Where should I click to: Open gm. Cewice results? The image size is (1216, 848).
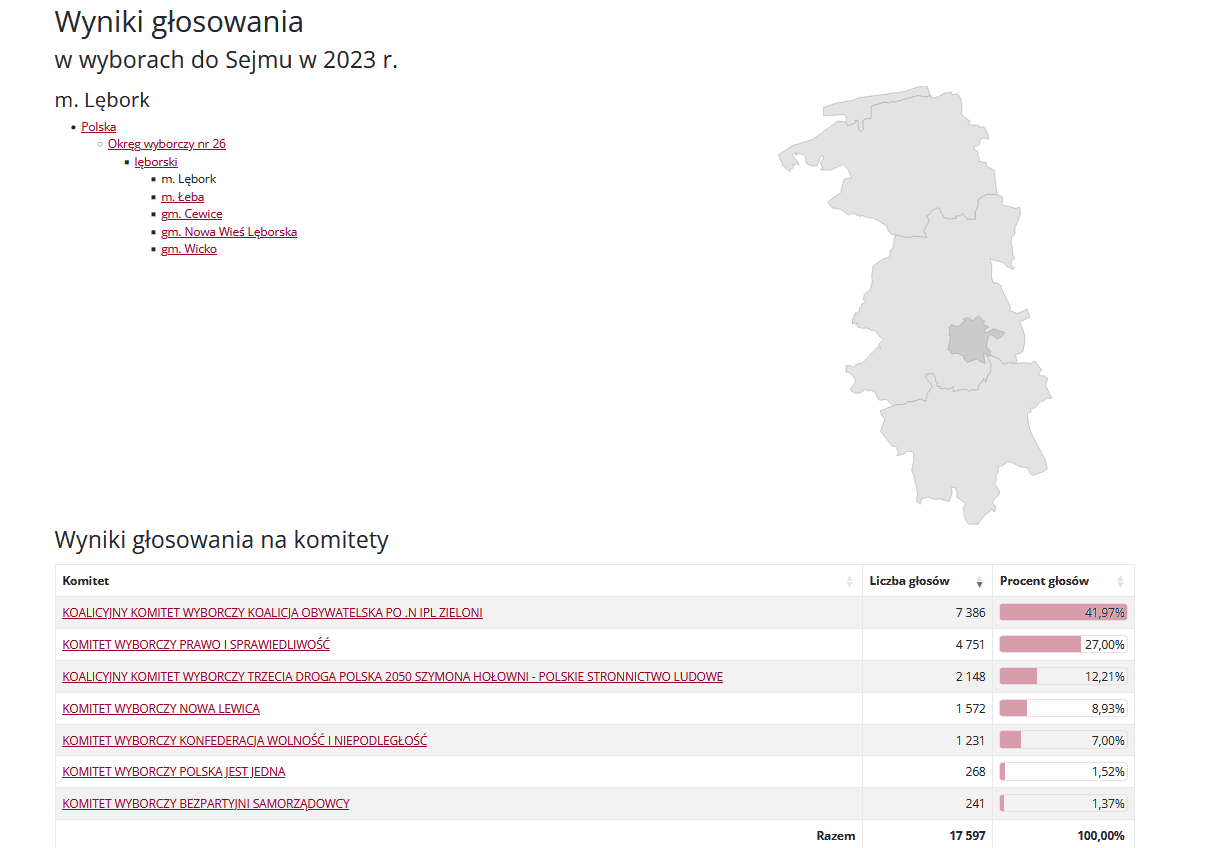[191, 214]
